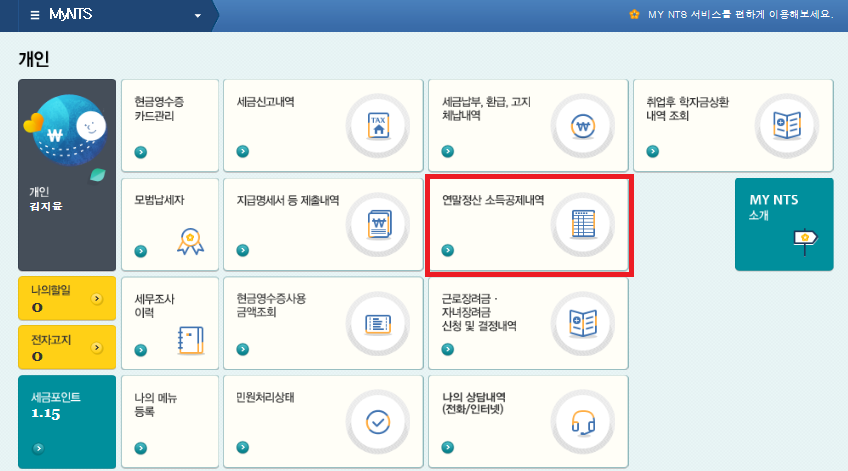Screen dimensions: 848x471
Task: Click the tax house icon in 세금신고내역
Action: 379,126
